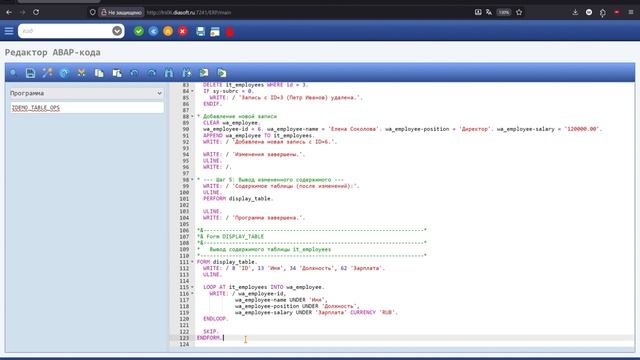Collapse the comment block at line 88
This screenshot has width=640, height=360.
click(192, 116)
